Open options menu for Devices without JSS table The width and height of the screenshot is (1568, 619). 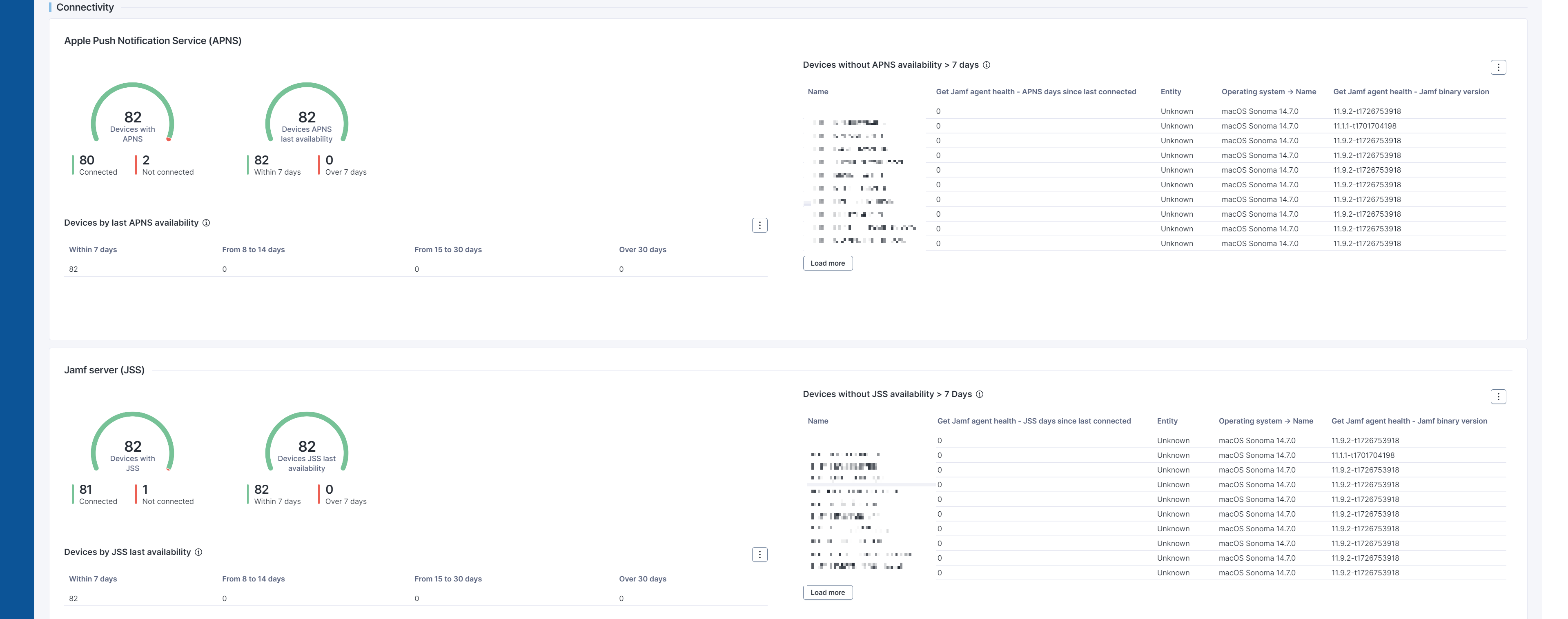coord(1498,397)
